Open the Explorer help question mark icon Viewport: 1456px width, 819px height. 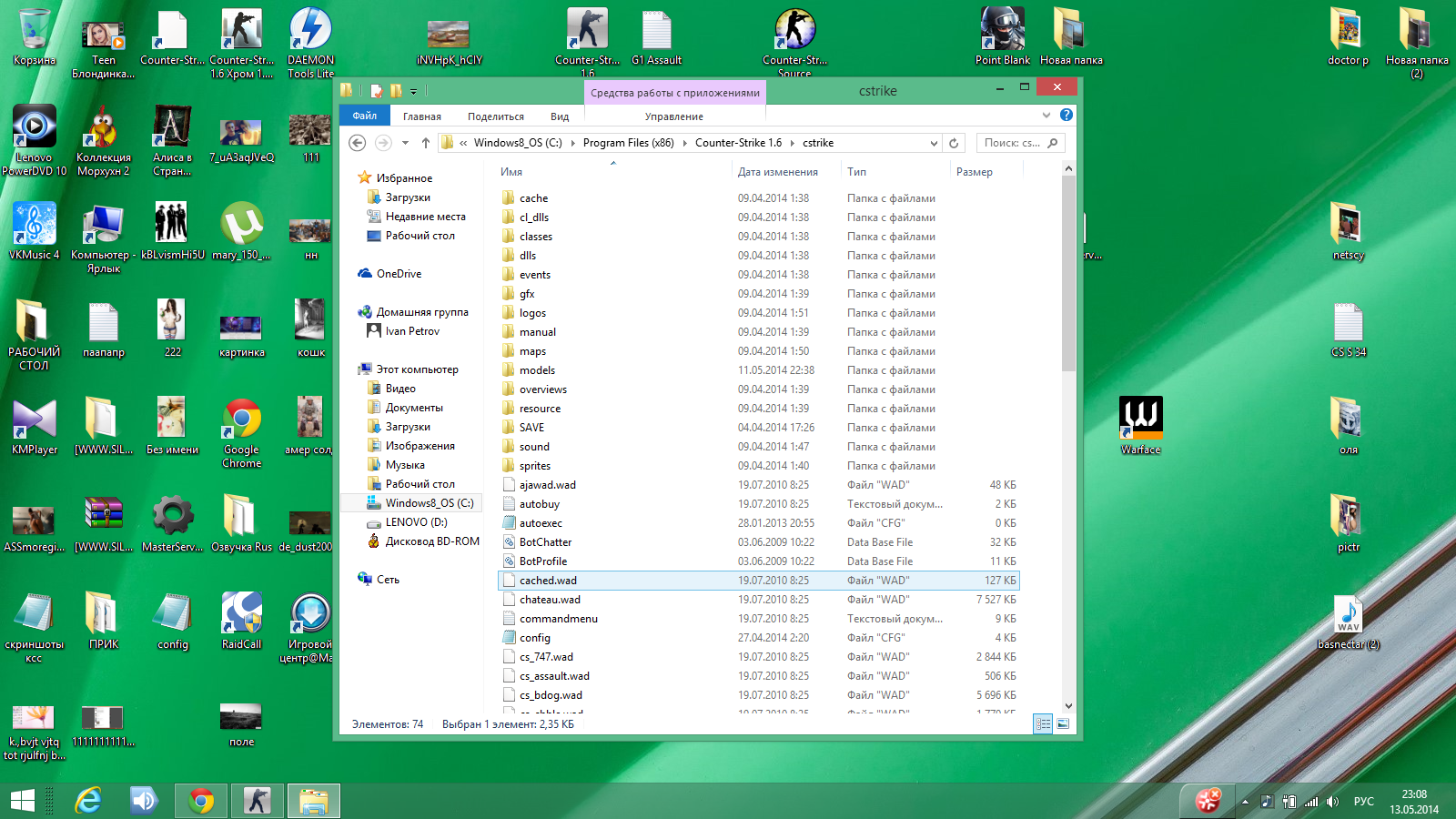[x=1067, y=115]
